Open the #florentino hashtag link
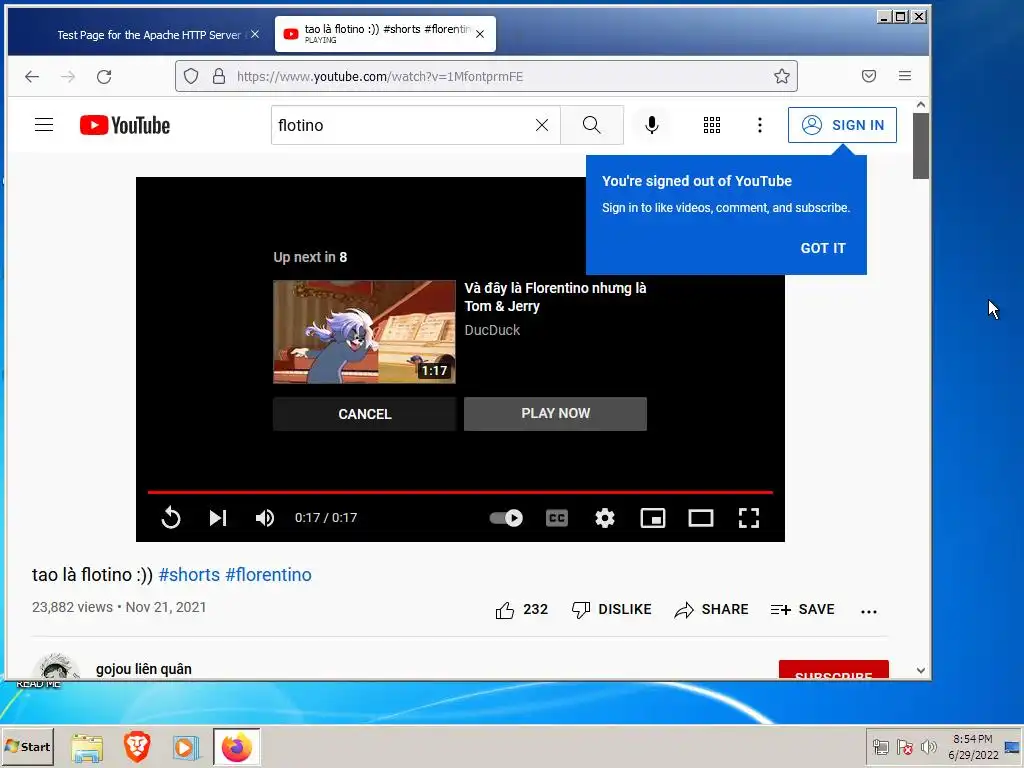 [268, 575]
